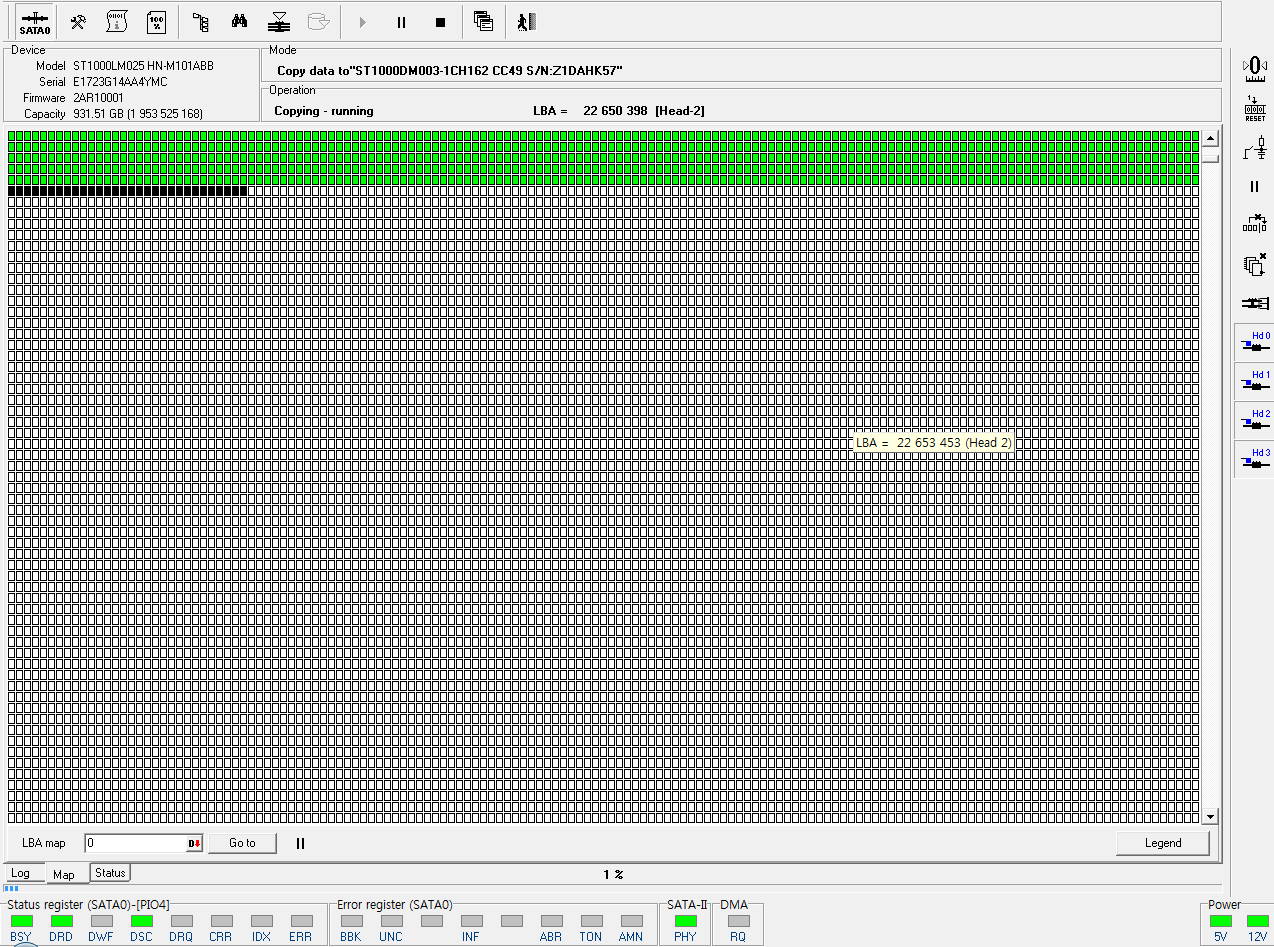Click the ERR status indicator
Viewport: 1274px width, 947px height.
coord(301,920)
